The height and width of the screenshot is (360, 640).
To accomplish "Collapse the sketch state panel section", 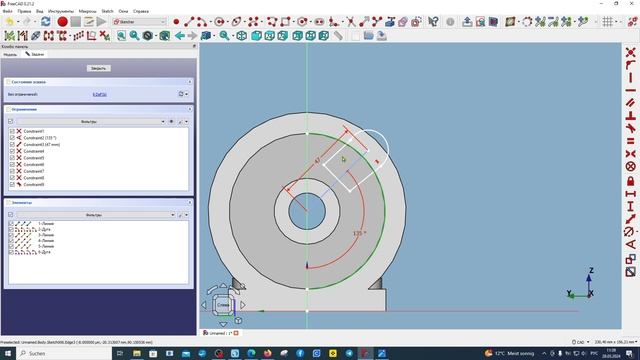I will [x=190, y=82].
